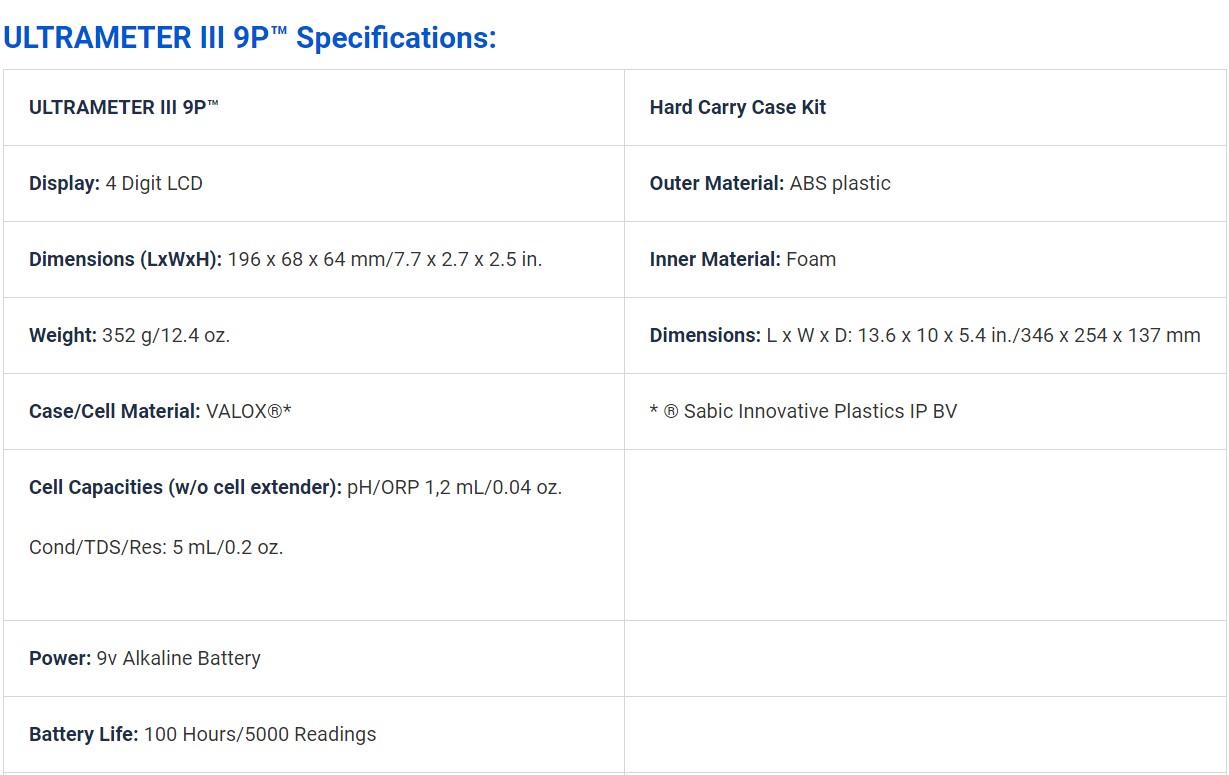Click the ULTRAMETER III 9P Specifications heading
Viewport: 1229px width, 775px height.
249,38
